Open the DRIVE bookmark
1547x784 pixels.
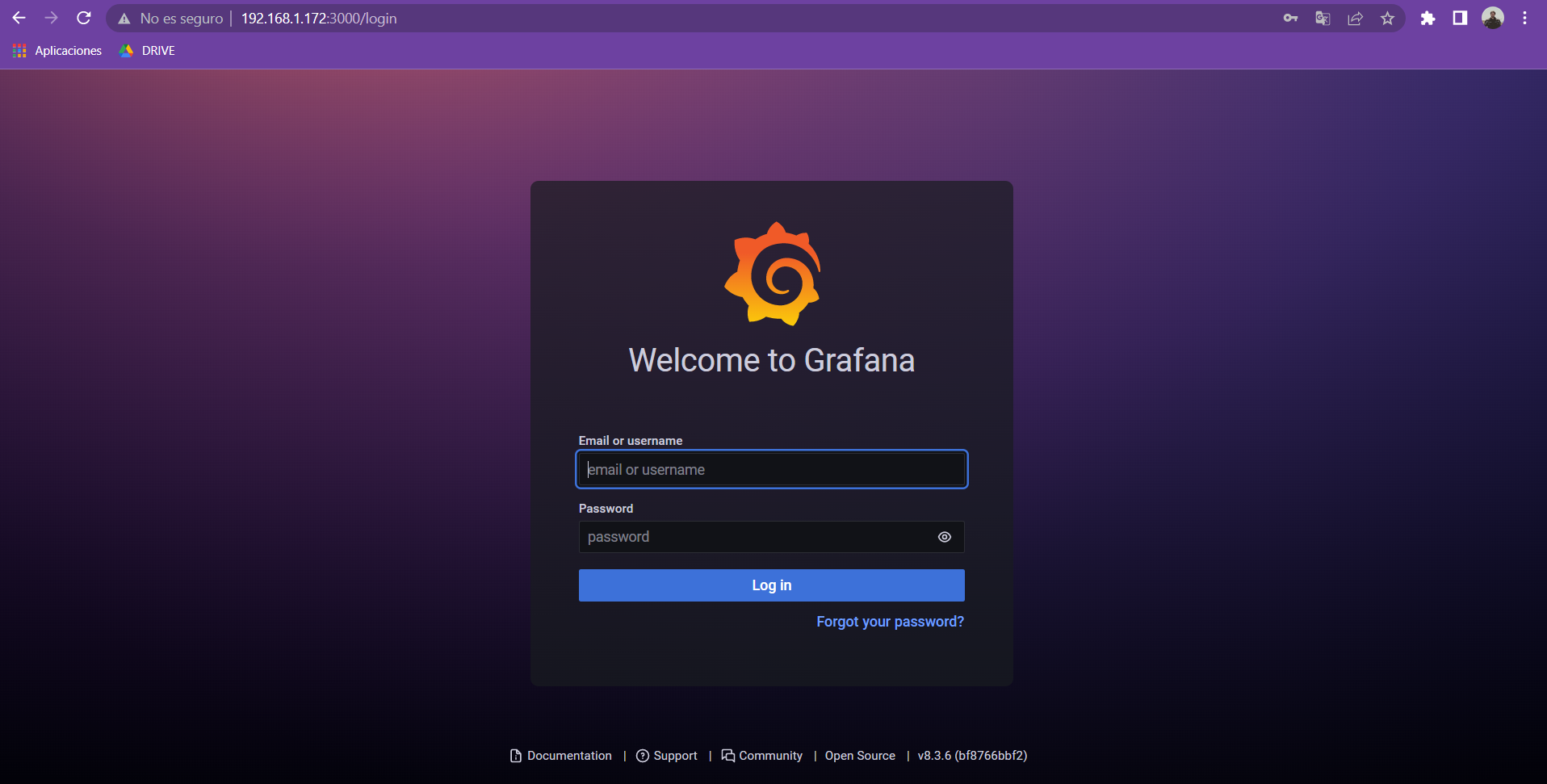(x=147, y=50)
